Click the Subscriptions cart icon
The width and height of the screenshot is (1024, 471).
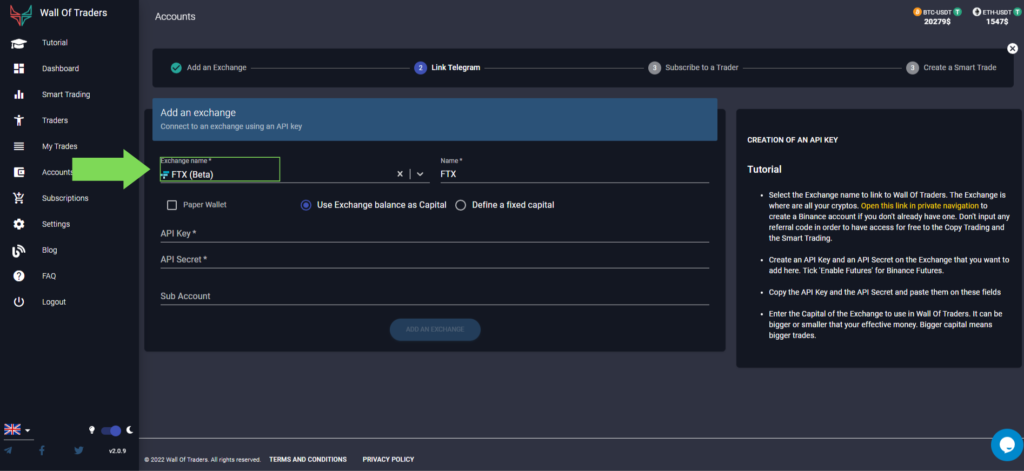pos(18,198)
